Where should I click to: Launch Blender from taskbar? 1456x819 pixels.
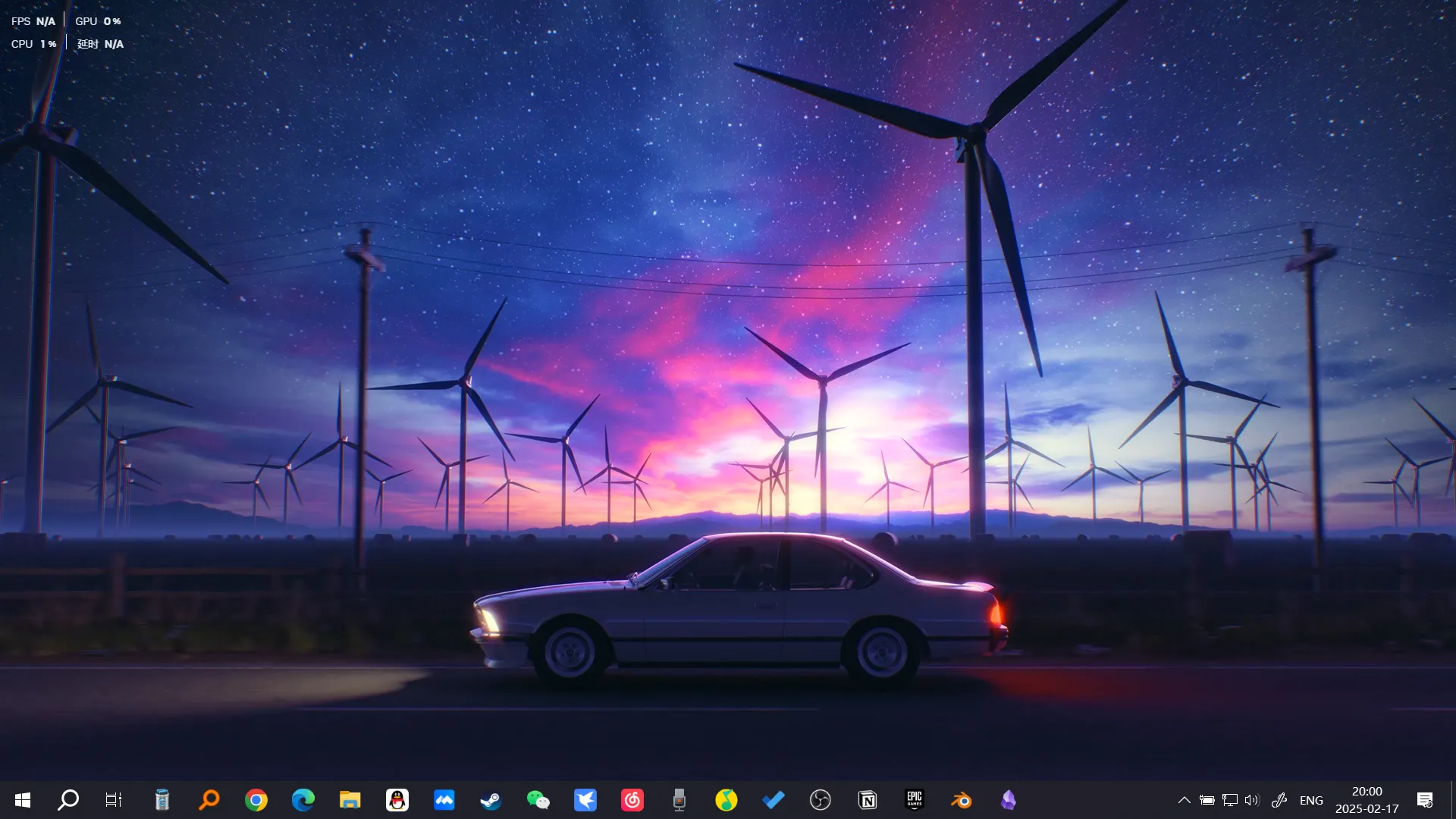(962, 800)
